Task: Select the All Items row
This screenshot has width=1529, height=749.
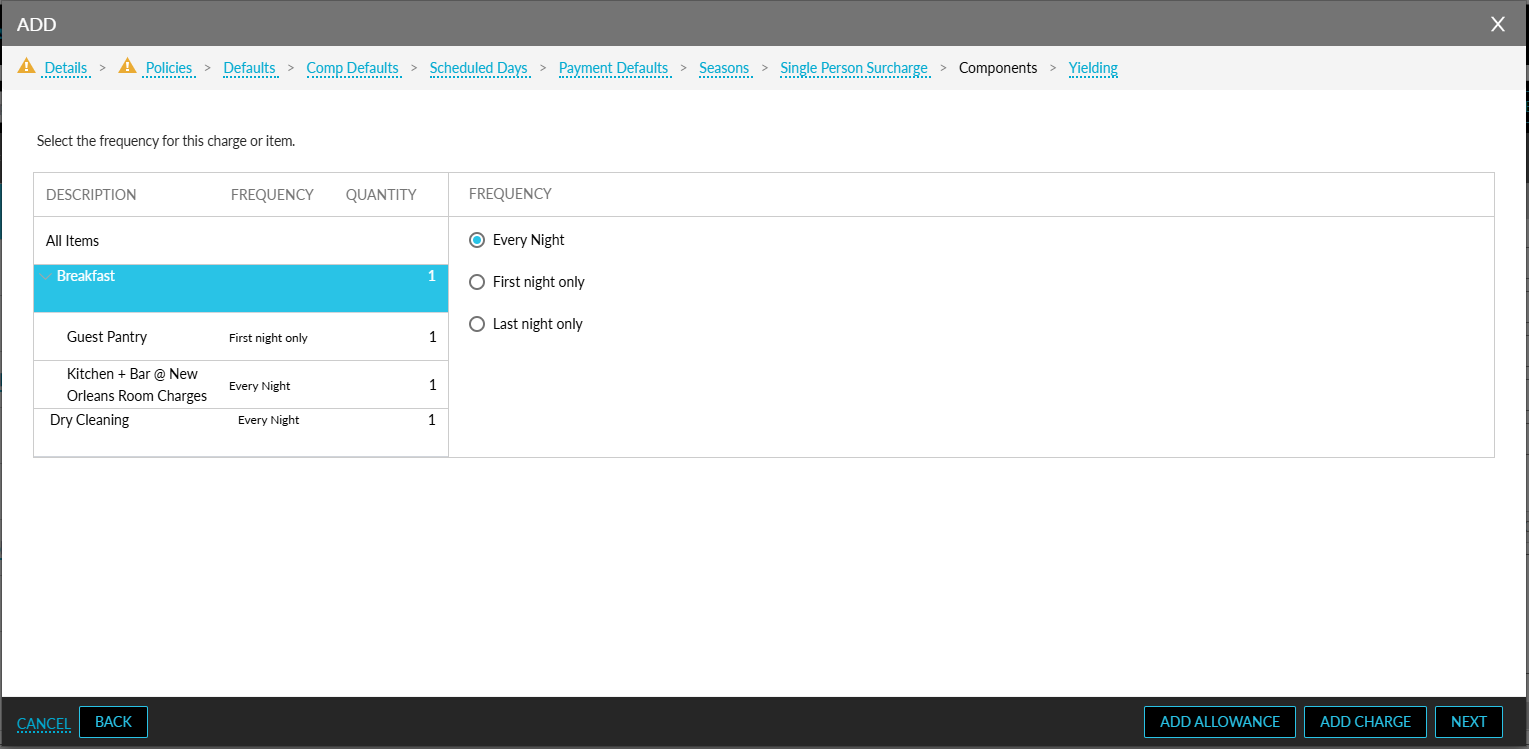Action: 73,241
